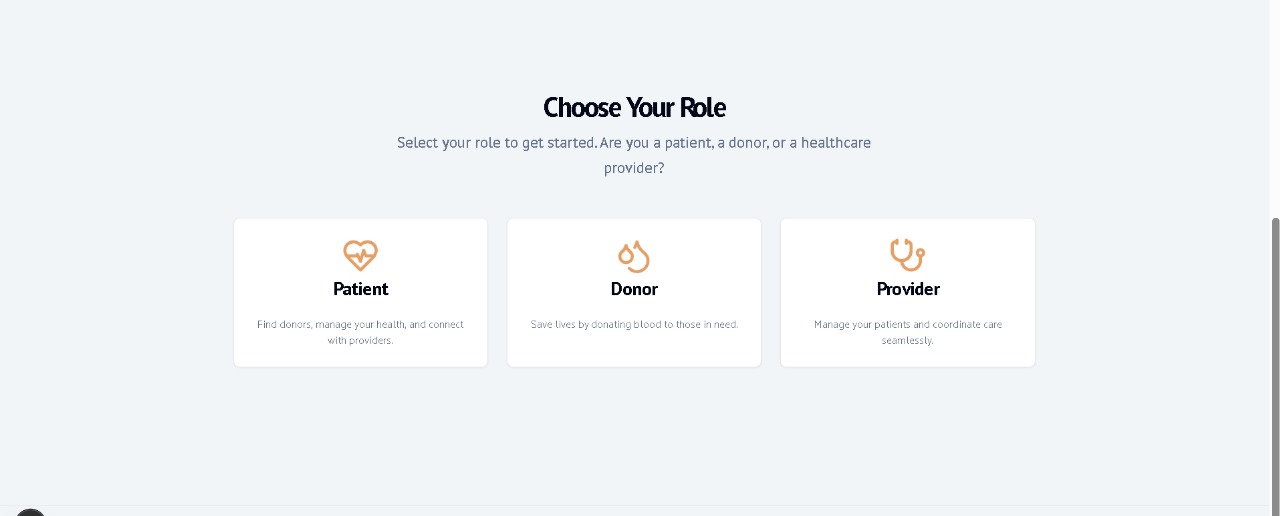Viewport: 1280px width, 516px height.
Task: Click the word 'seamlessly' in Provider card
Action: click(908, 340)
